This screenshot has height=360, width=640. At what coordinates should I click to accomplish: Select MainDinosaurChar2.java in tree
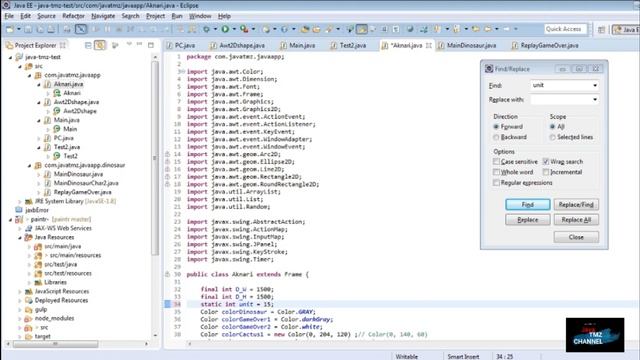click(86, 183)
